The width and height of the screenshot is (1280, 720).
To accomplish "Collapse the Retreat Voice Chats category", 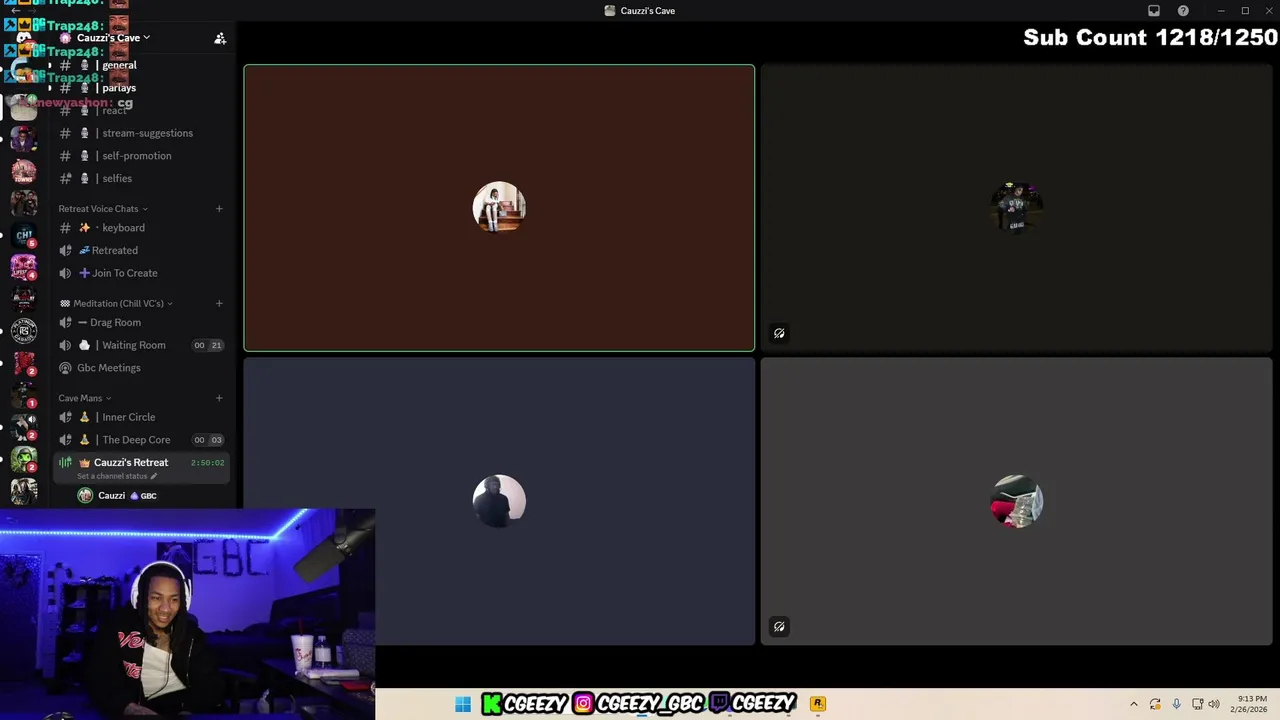I will [x=103, y=209].
